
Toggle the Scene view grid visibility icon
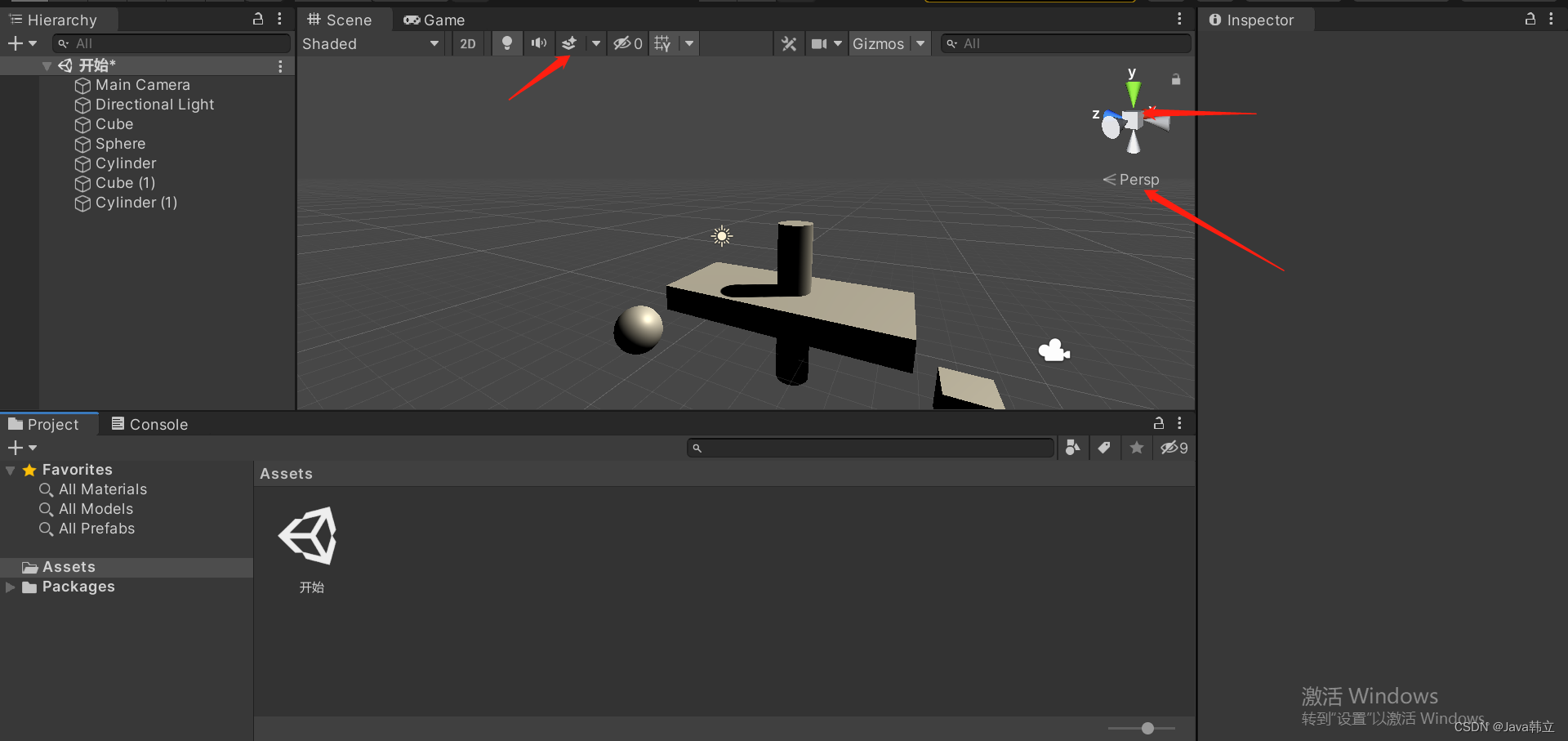click(661, 43)
